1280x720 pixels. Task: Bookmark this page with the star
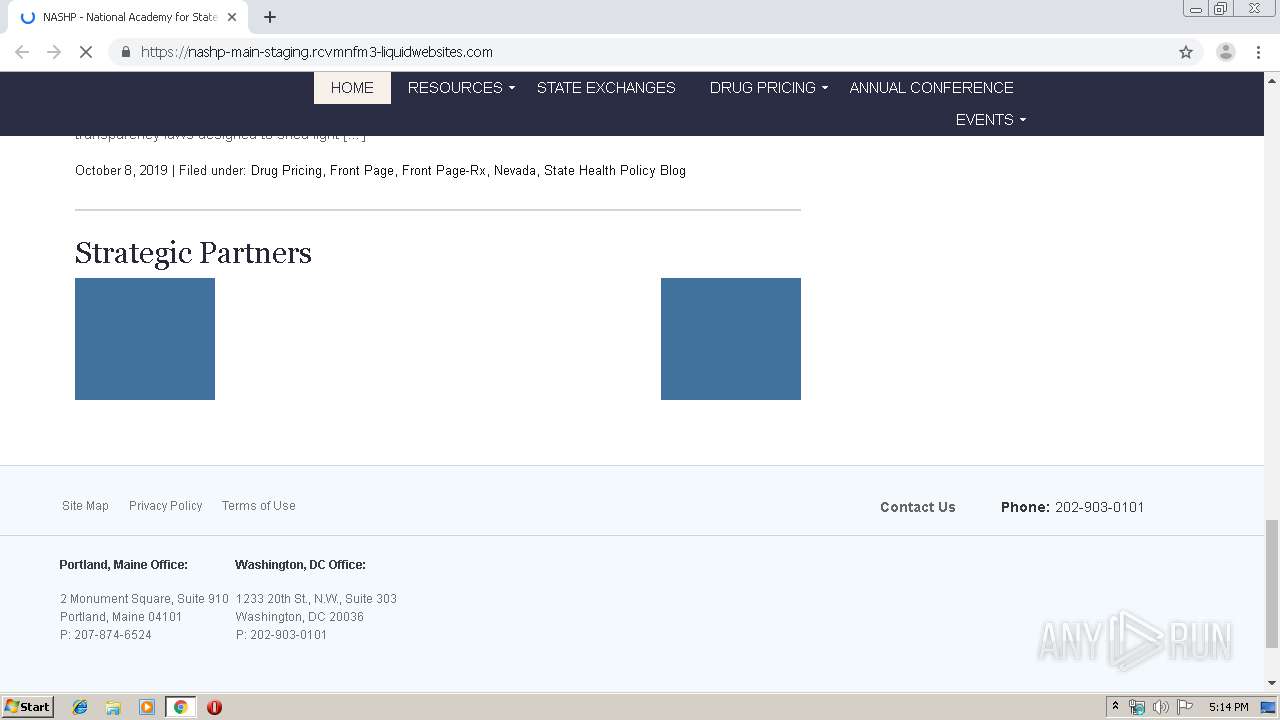coord(1186,52)
